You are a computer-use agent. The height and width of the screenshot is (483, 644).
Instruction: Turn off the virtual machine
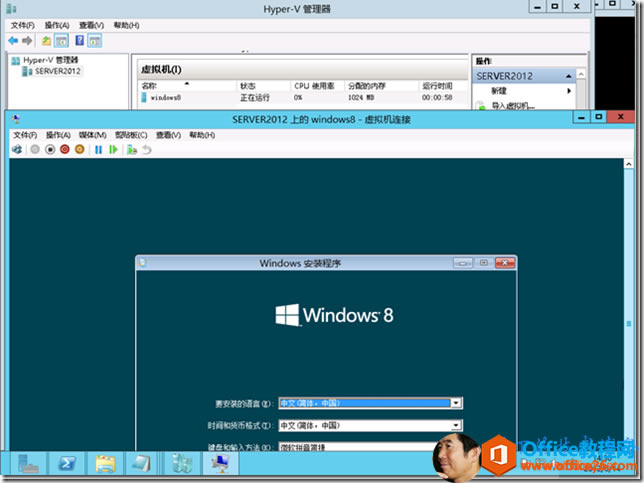point(50,150)
